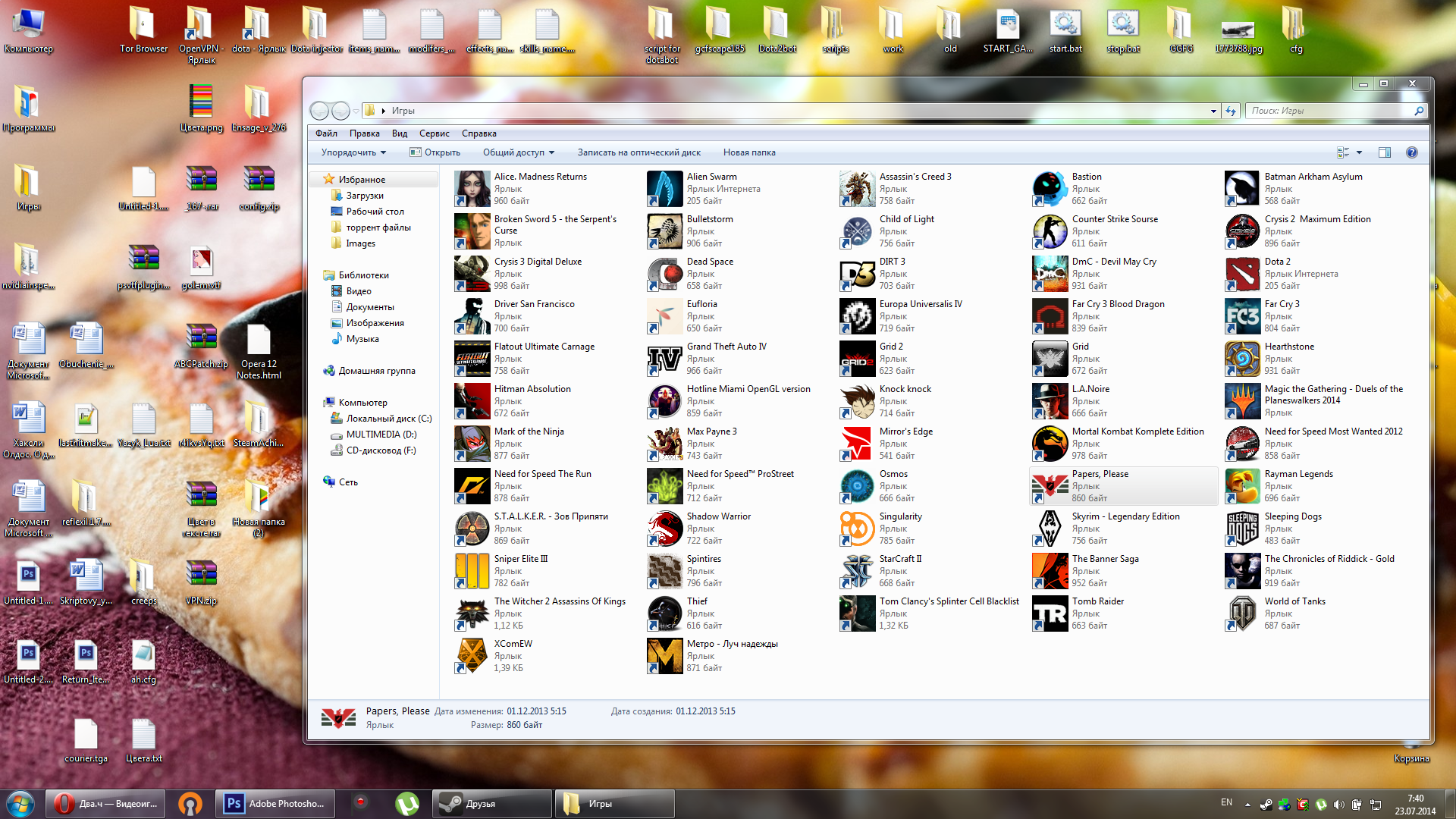Select the Dota 2 shortcut icon

(1242, 274)
